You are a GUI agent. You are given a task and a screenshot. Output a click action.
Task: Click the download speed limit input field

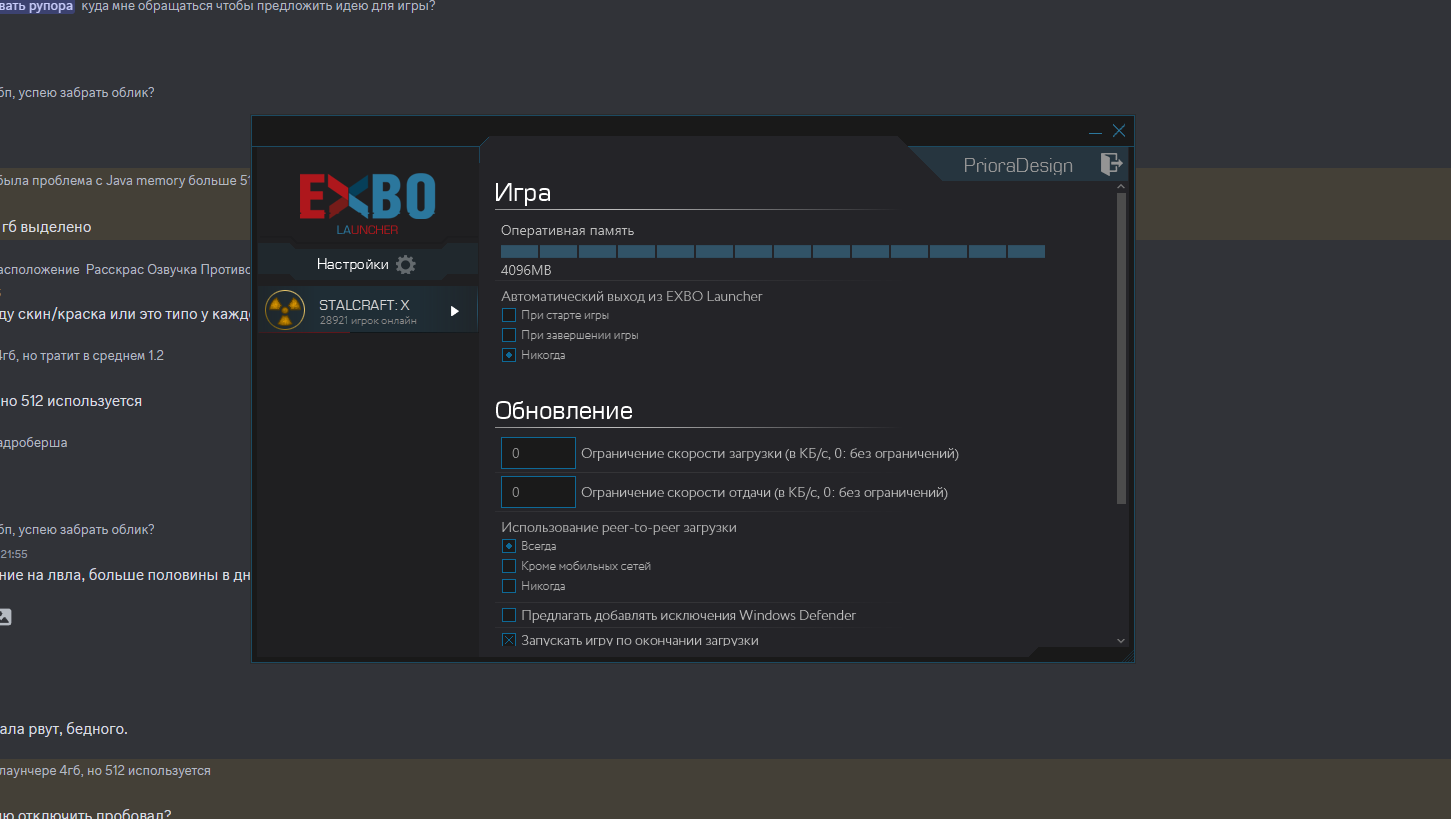538,453
